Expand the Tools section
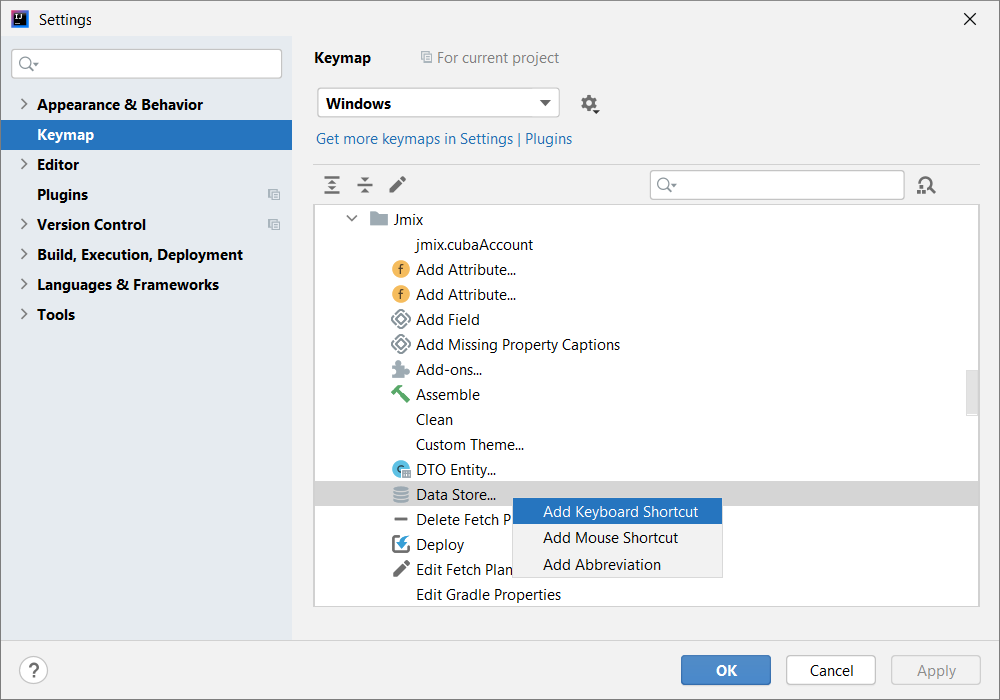The height and width of the screenshot is (700, 1000). [x=24, y=314]
